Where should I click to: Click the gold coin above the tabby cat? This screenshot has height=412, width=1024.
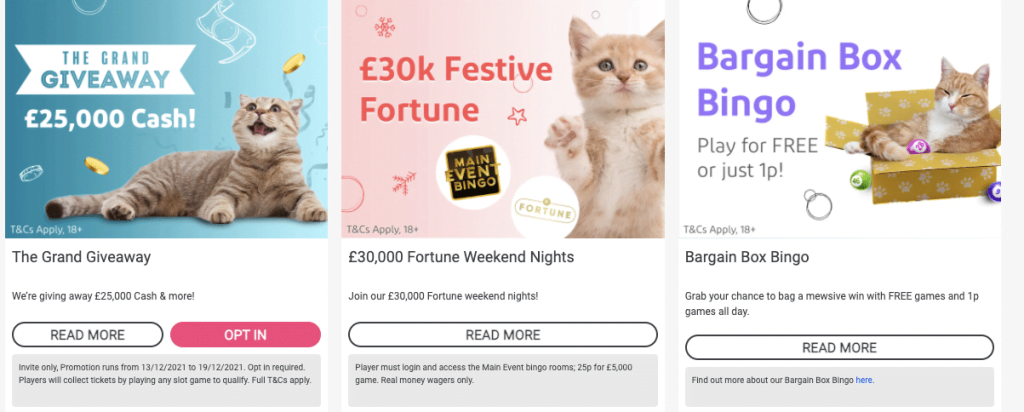[x=294, y=63]
